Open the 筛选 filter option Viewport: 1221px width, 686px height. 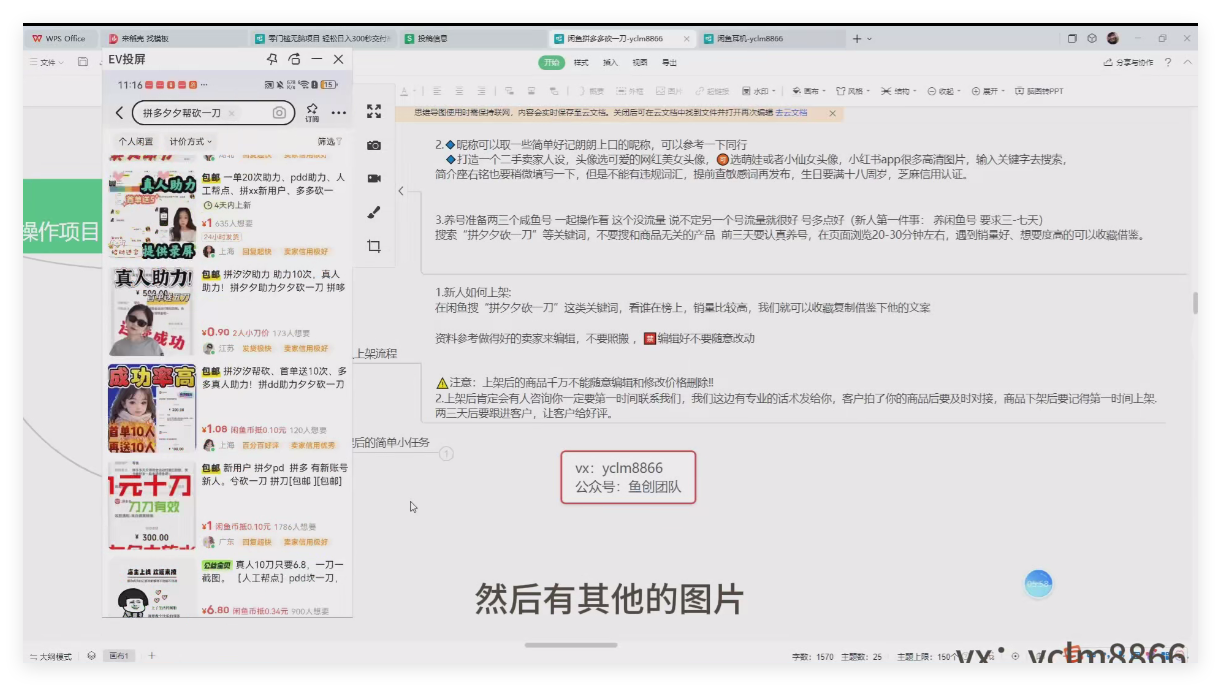[x=329, y=141]
